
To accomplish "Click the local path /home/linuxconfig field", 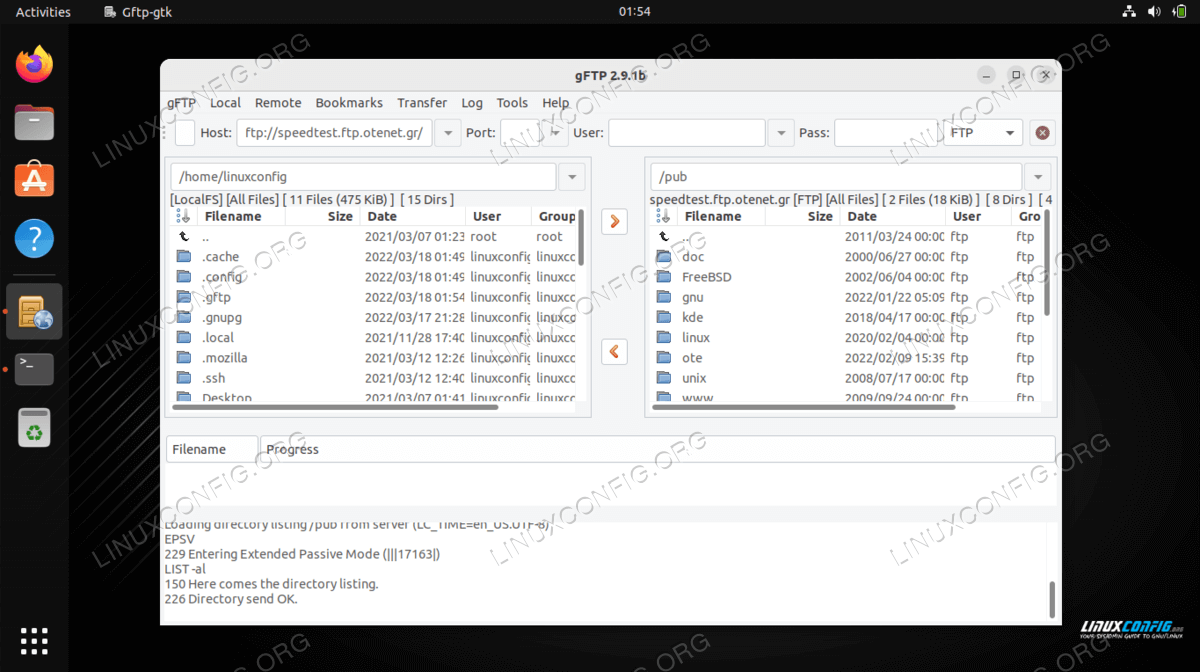I will coord(363,177).
